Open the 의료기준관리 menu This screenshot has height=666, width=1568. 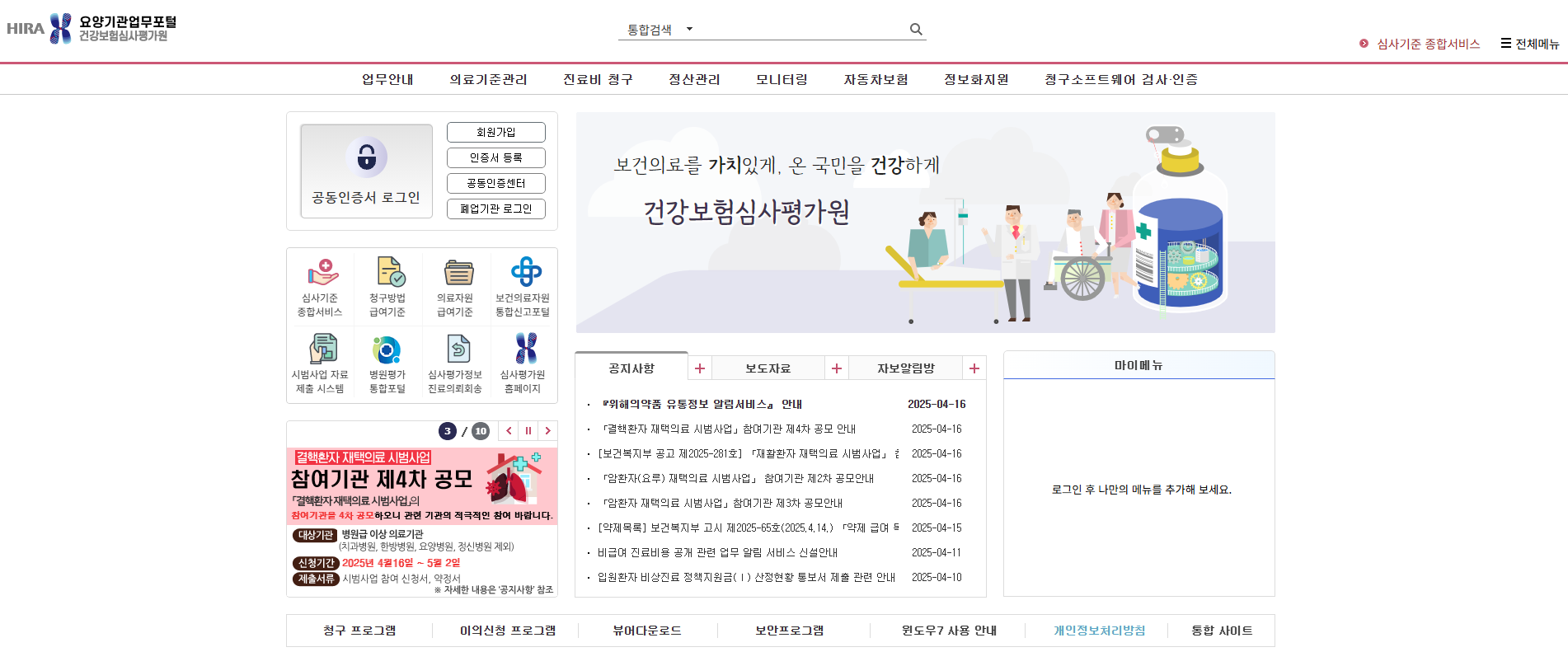click(488, 79)
